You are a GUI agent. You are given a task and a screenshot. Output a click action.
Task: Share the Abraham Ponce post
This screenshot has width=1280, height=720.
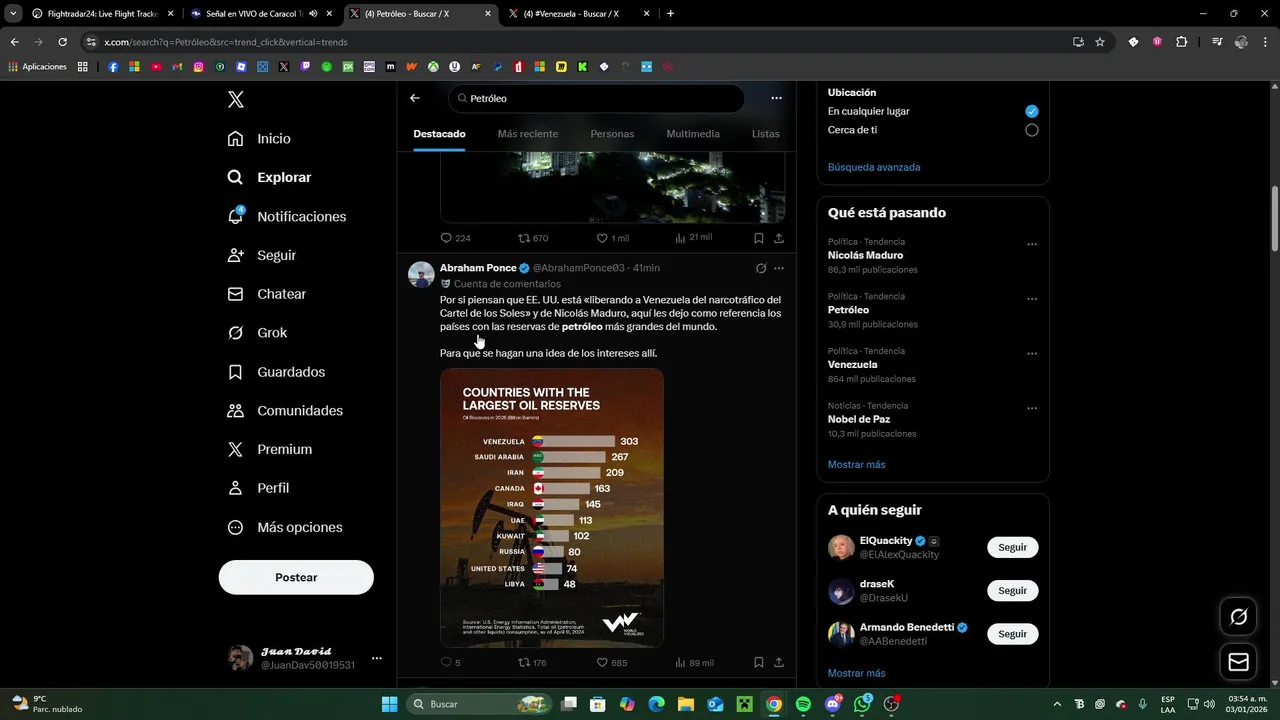[x=779, y=662]
